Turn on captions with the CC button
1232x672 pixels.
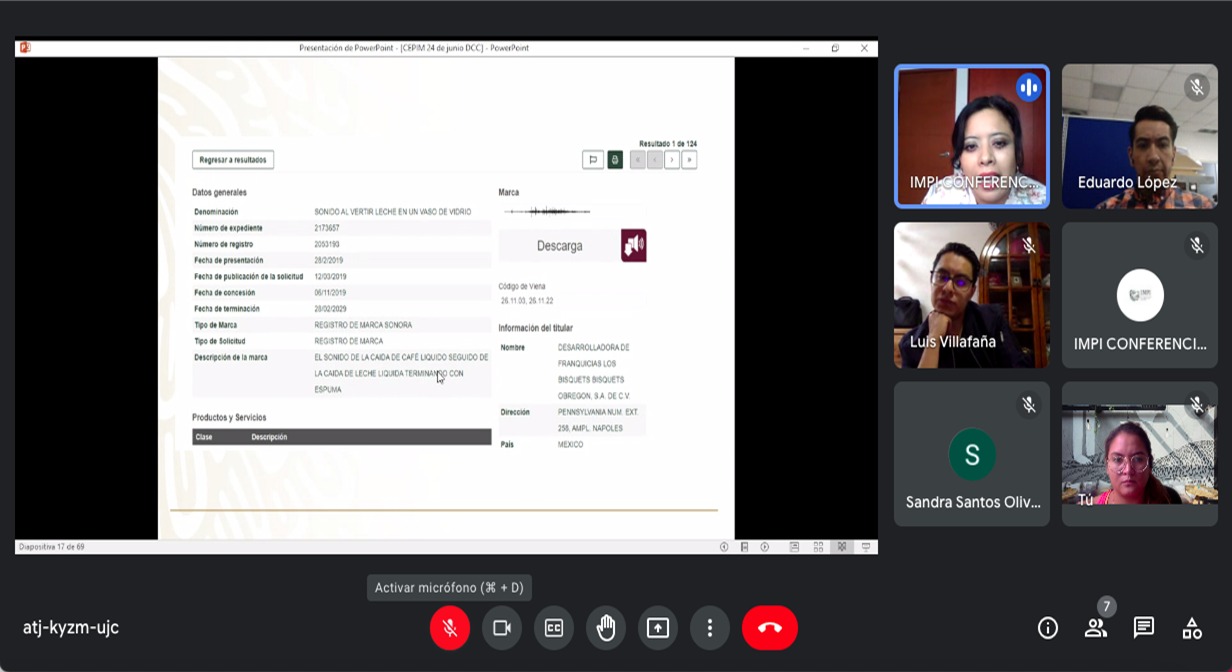554,628
